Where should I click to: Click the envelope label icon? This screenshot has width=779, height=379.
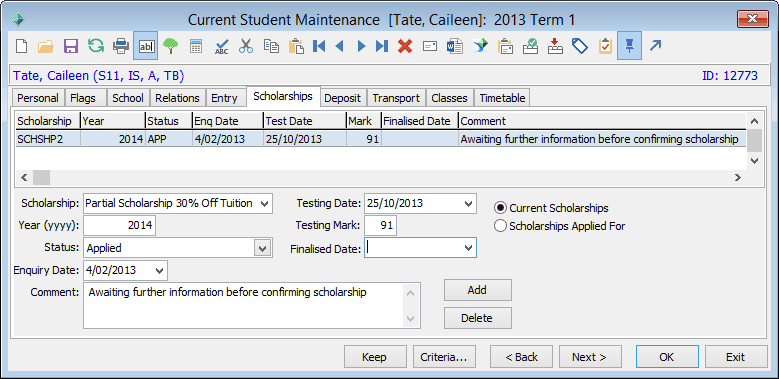pos(430,46)
